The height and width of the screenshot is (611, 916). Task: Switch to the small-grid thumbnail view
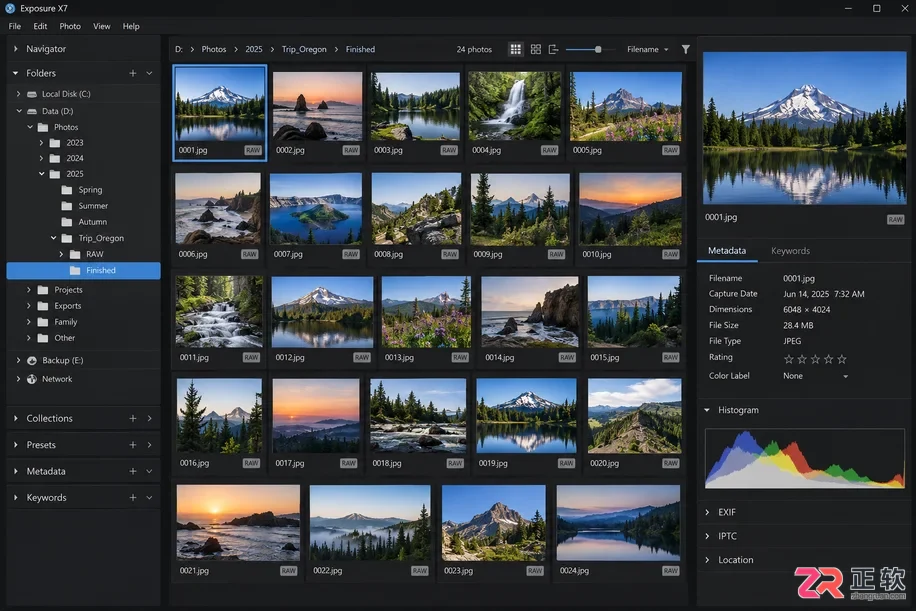[515, 50]
